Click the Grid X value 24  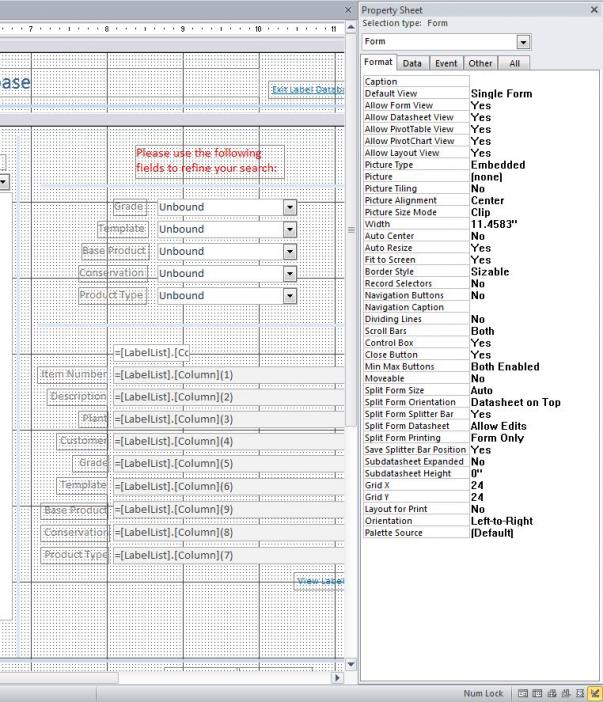[x=477, y=485]
